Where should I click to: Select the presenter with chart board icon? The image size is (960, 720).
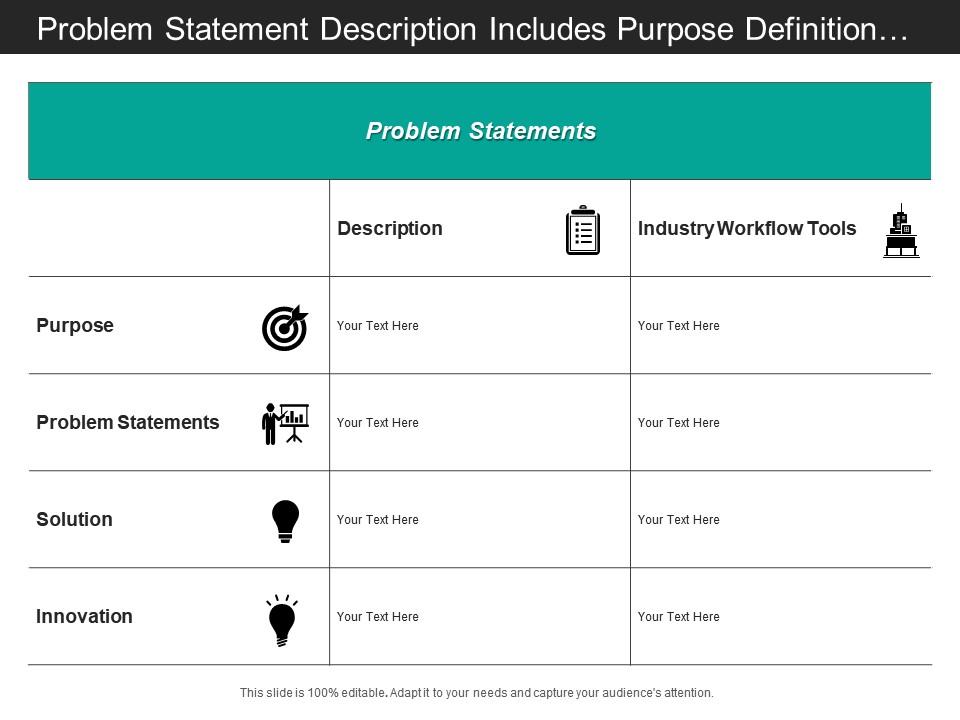pyautogui.click(x=285, y=424)
